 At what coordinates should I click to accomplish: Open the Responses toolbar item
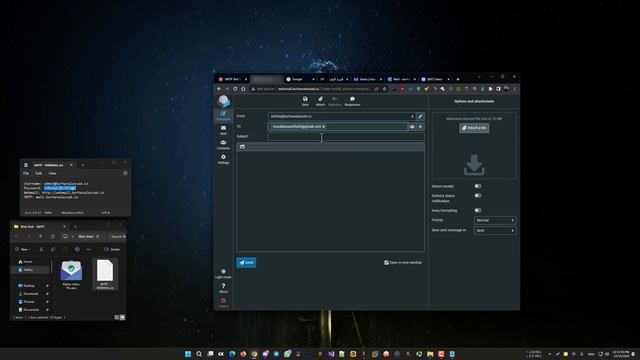point(352,101)
